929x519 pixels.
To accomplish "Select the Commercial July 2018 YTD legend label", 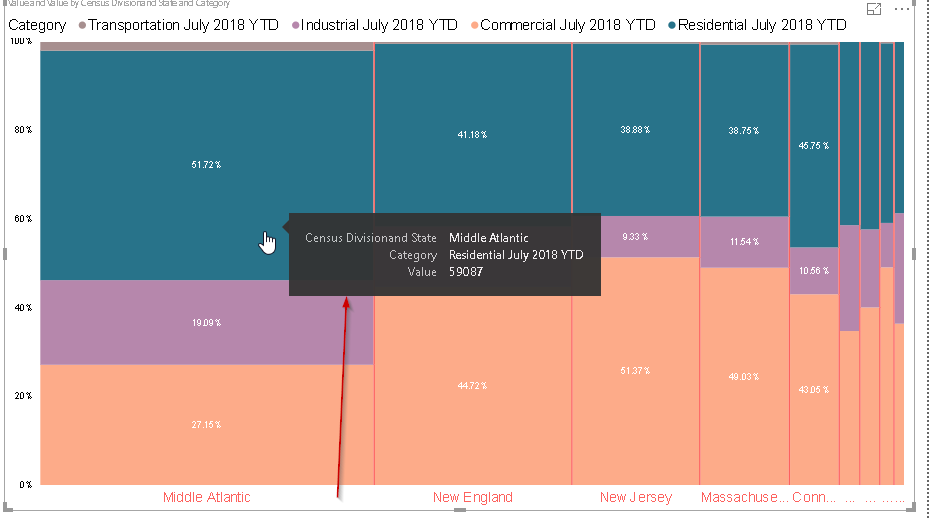I will (x=568, y=25).
